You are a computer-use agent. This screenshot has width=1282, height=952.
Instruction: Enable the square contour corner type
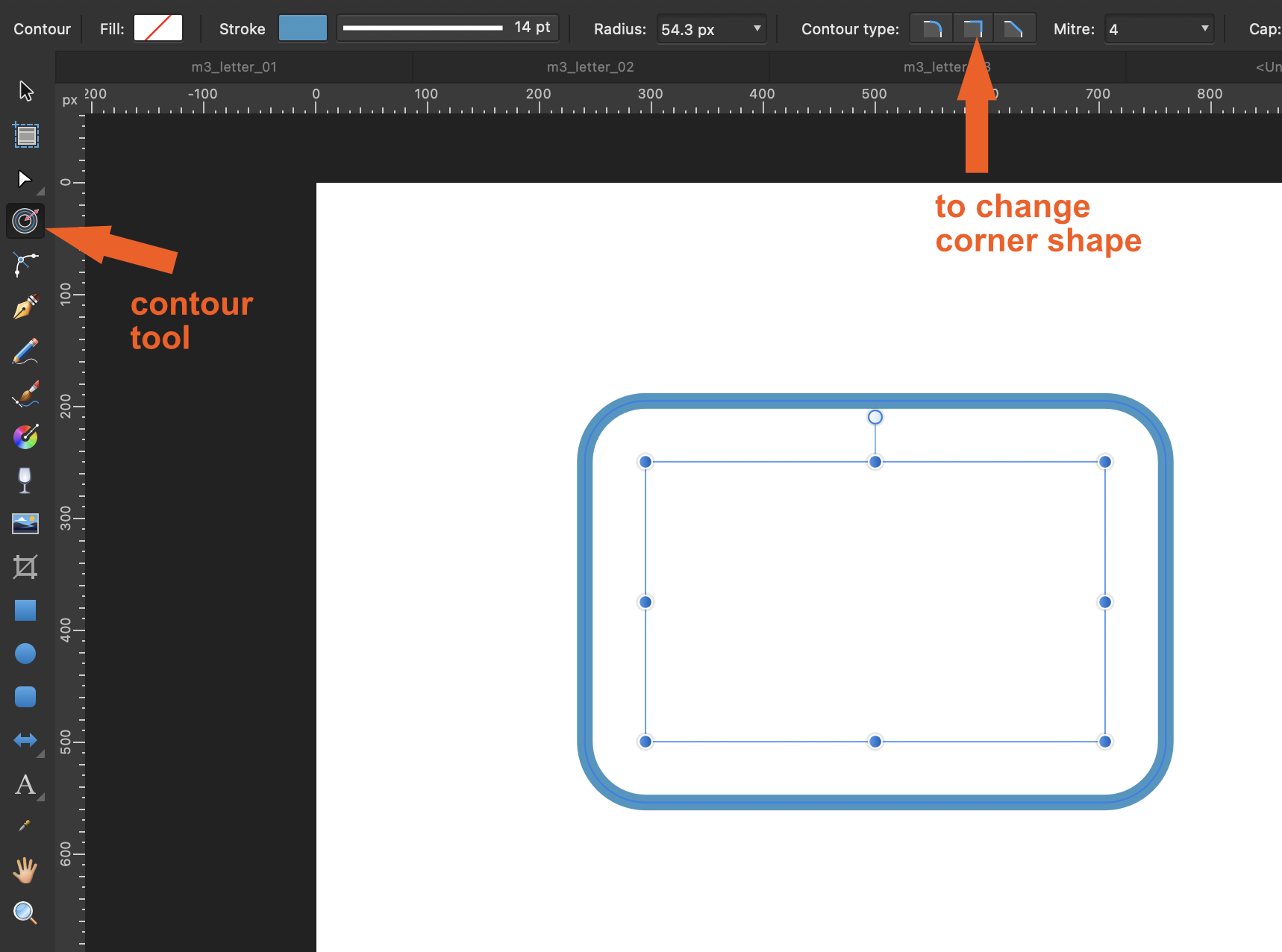tap(972, 28)
